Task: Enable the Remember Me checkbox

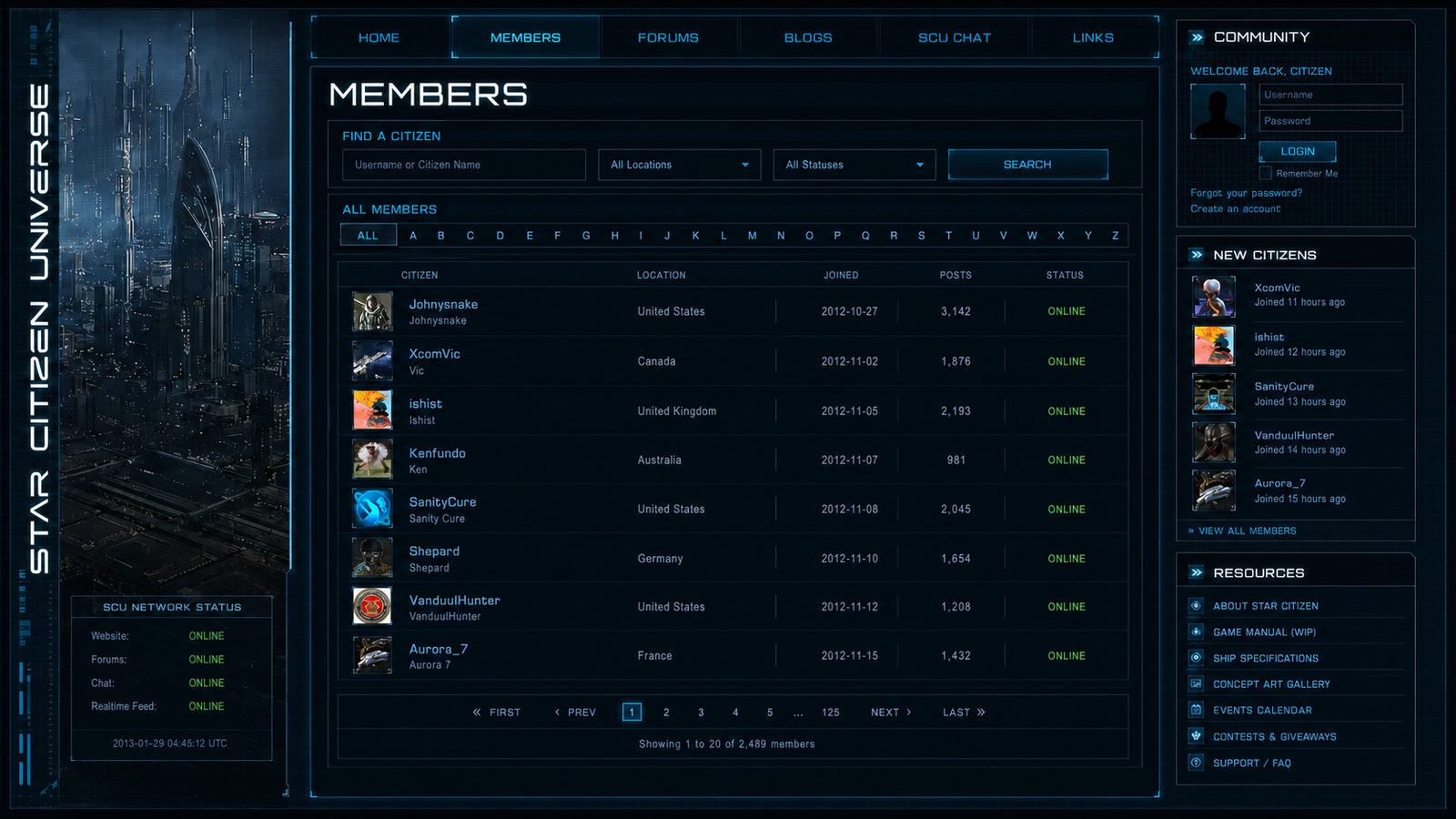Action: (x=1265, y=173)
